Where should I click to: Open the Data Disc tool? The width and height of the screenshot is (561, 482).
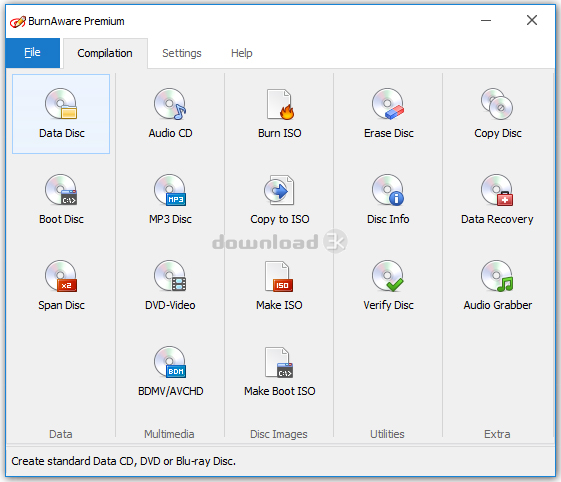tap(61, 114)
